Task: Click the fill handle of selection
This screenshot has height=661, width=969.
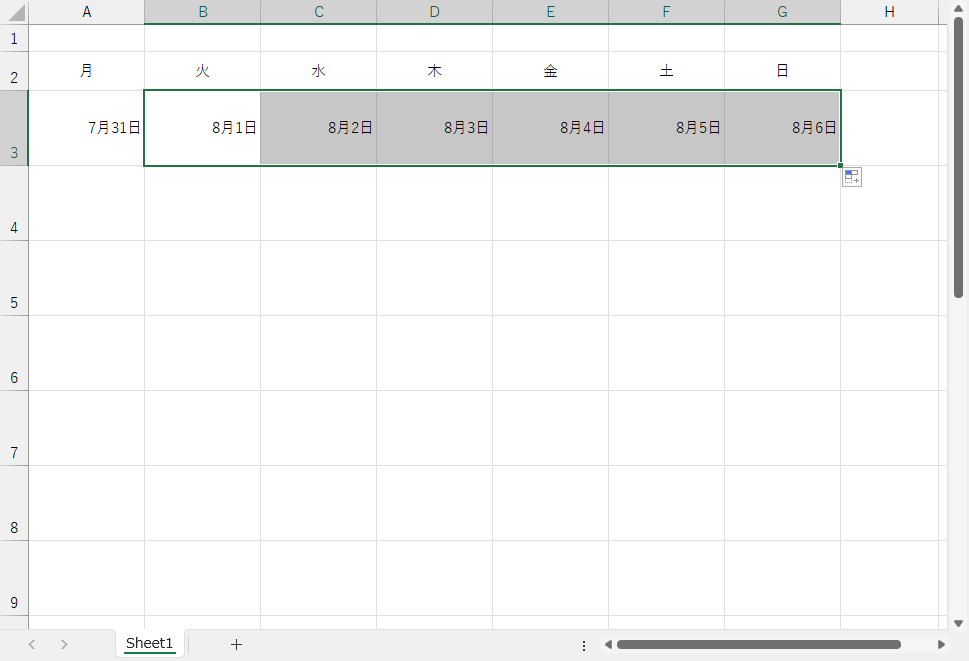Action: [x=840, y=166]
